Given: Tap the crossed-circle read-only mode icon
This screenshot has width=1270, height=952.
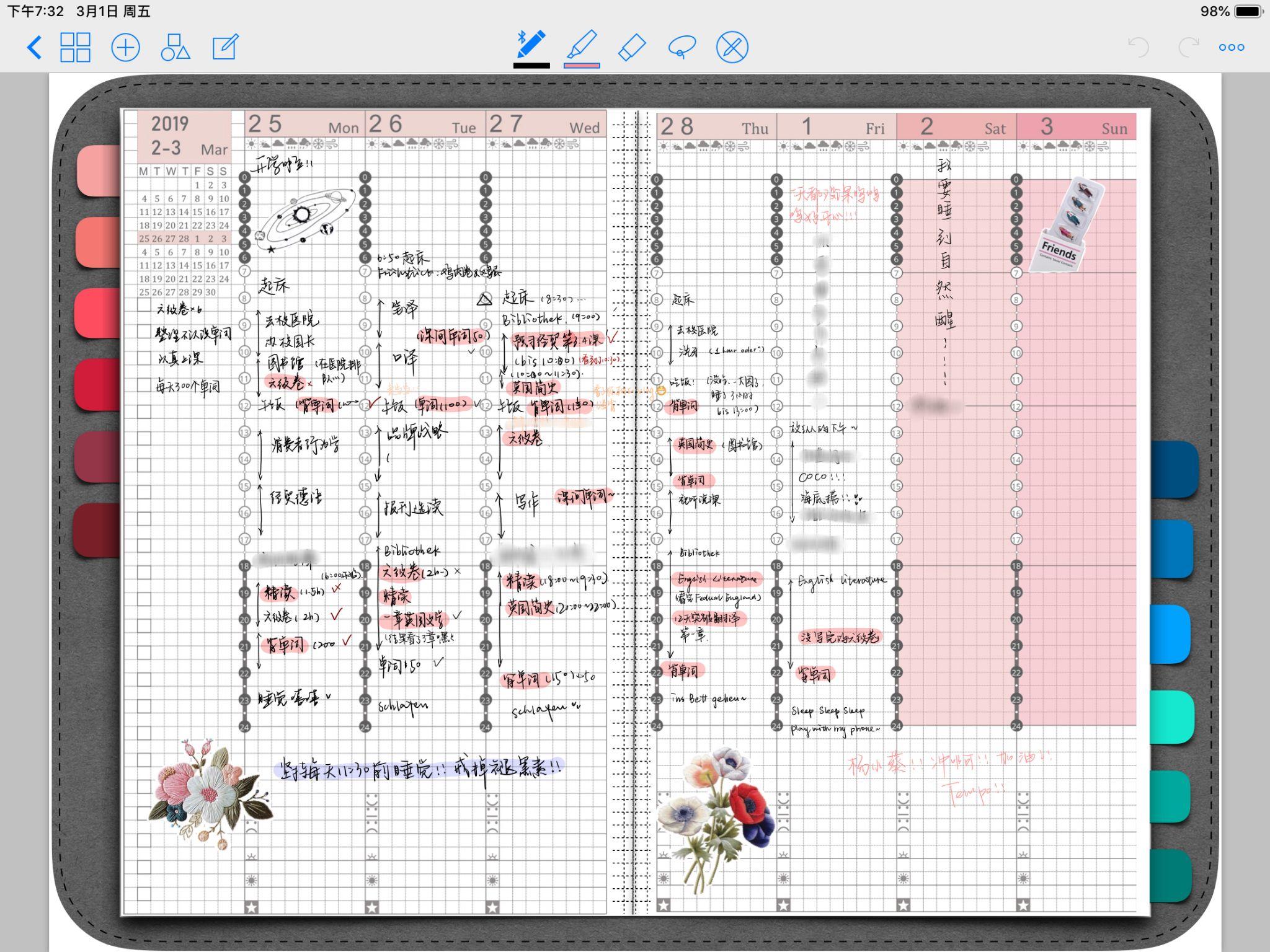Looking at the screenshot, I should click(x=732, y=48).
